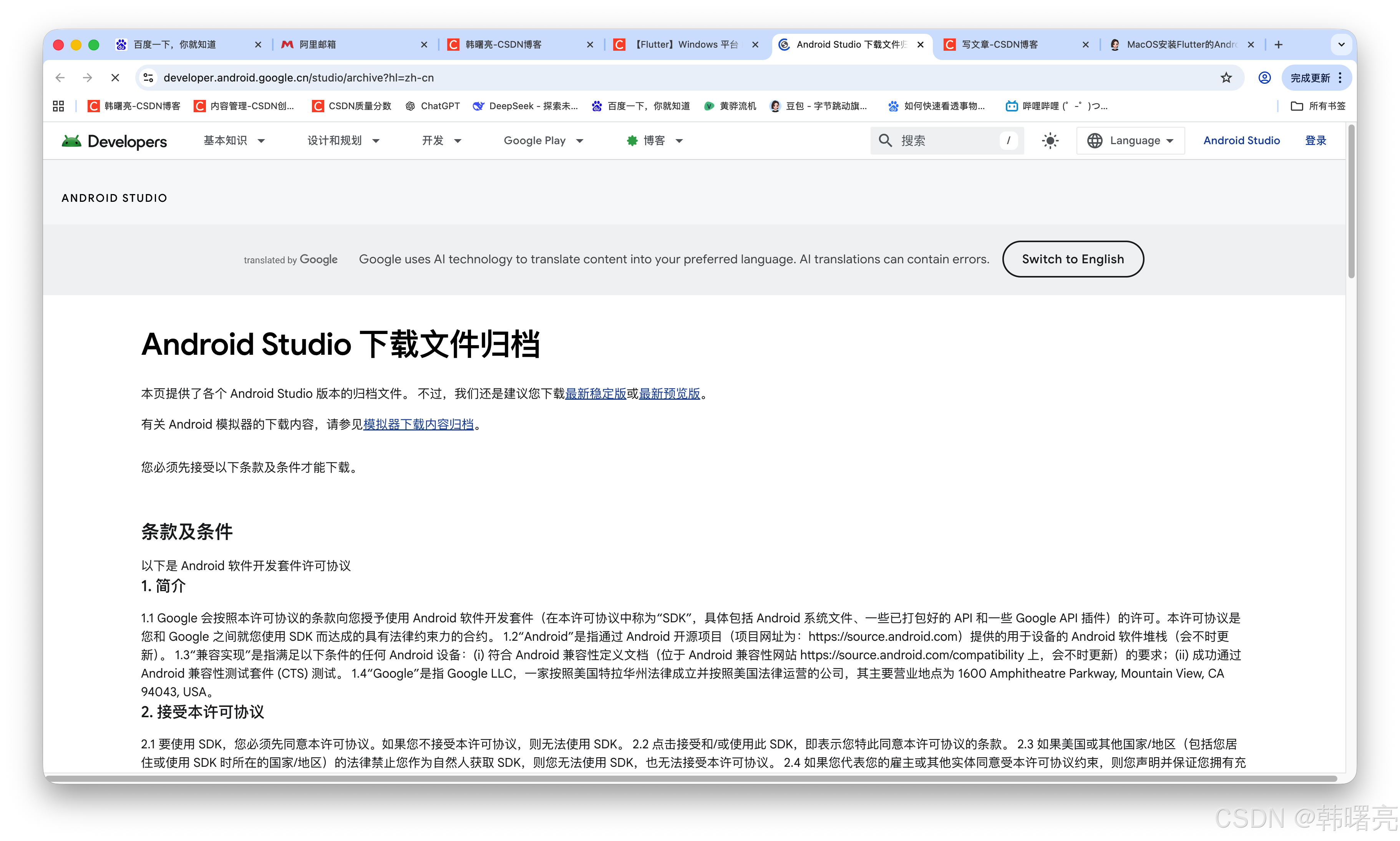Open the apps grid in bookmarks bar

[x=58, y=106]
